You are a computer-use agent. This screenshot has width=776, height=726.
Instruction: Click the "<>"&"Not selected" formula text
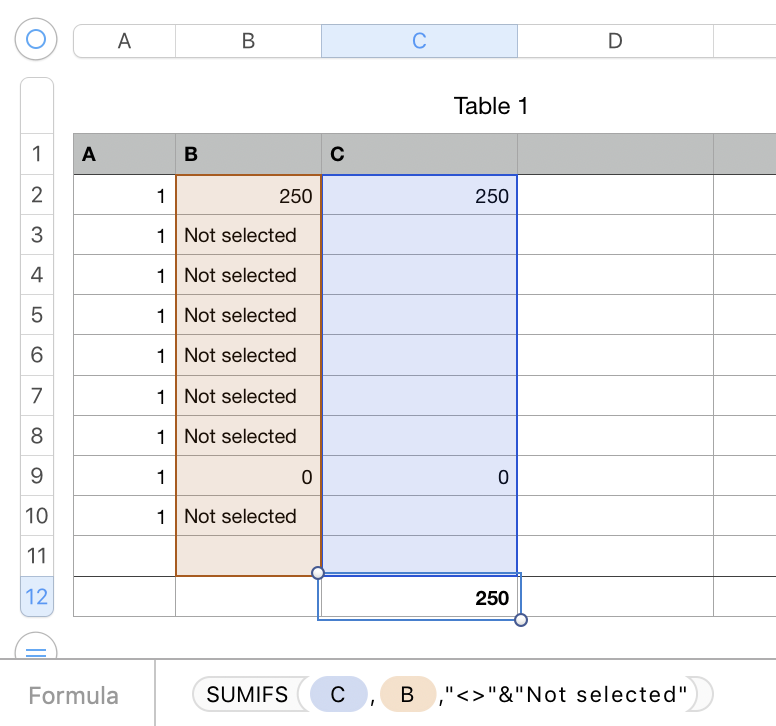(564, 695)
